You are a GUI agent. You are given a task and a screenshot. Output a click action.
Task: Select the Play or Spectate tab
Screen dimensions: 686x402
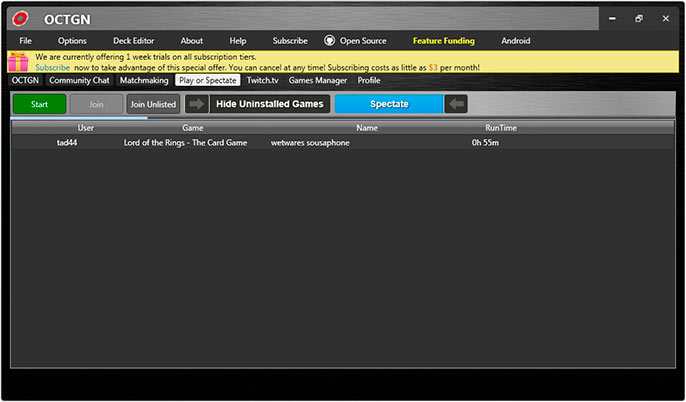click(x=208, y=80)
